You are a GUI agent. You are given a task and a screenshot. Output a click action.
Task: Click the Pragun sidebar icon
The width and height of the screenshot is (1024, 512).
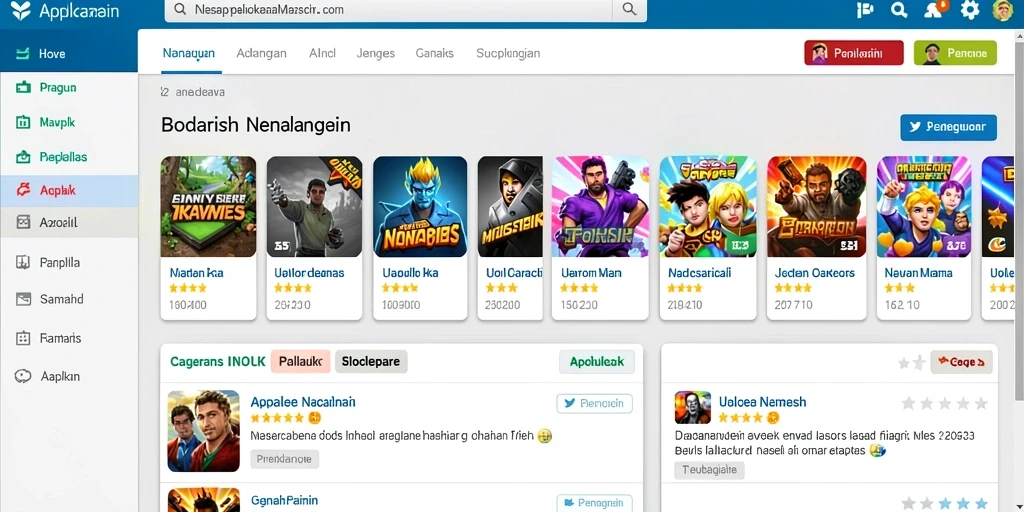pos(23,87)
